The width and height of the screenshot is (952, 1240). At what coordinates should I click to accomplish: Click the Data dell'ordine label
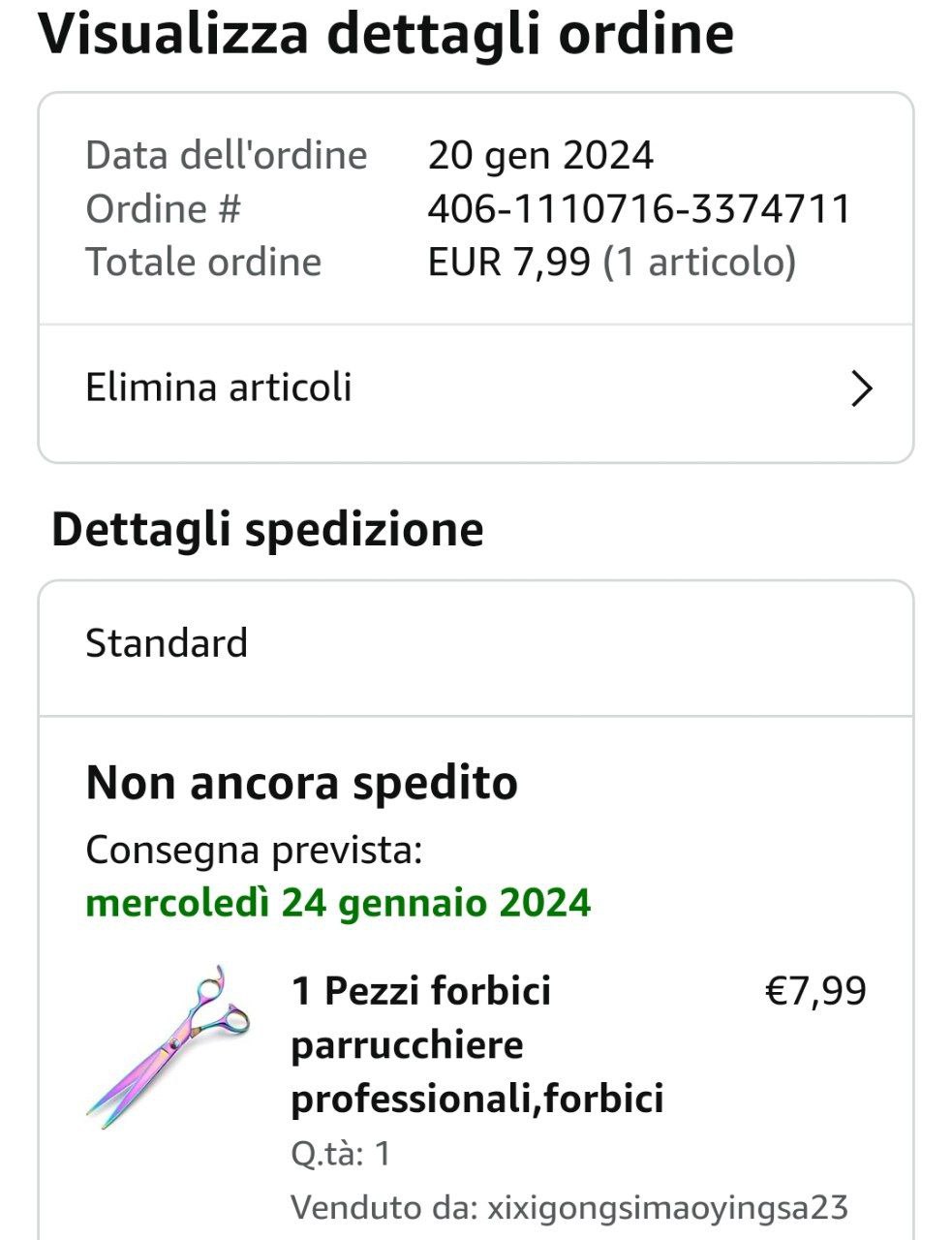tap(226, 155)
